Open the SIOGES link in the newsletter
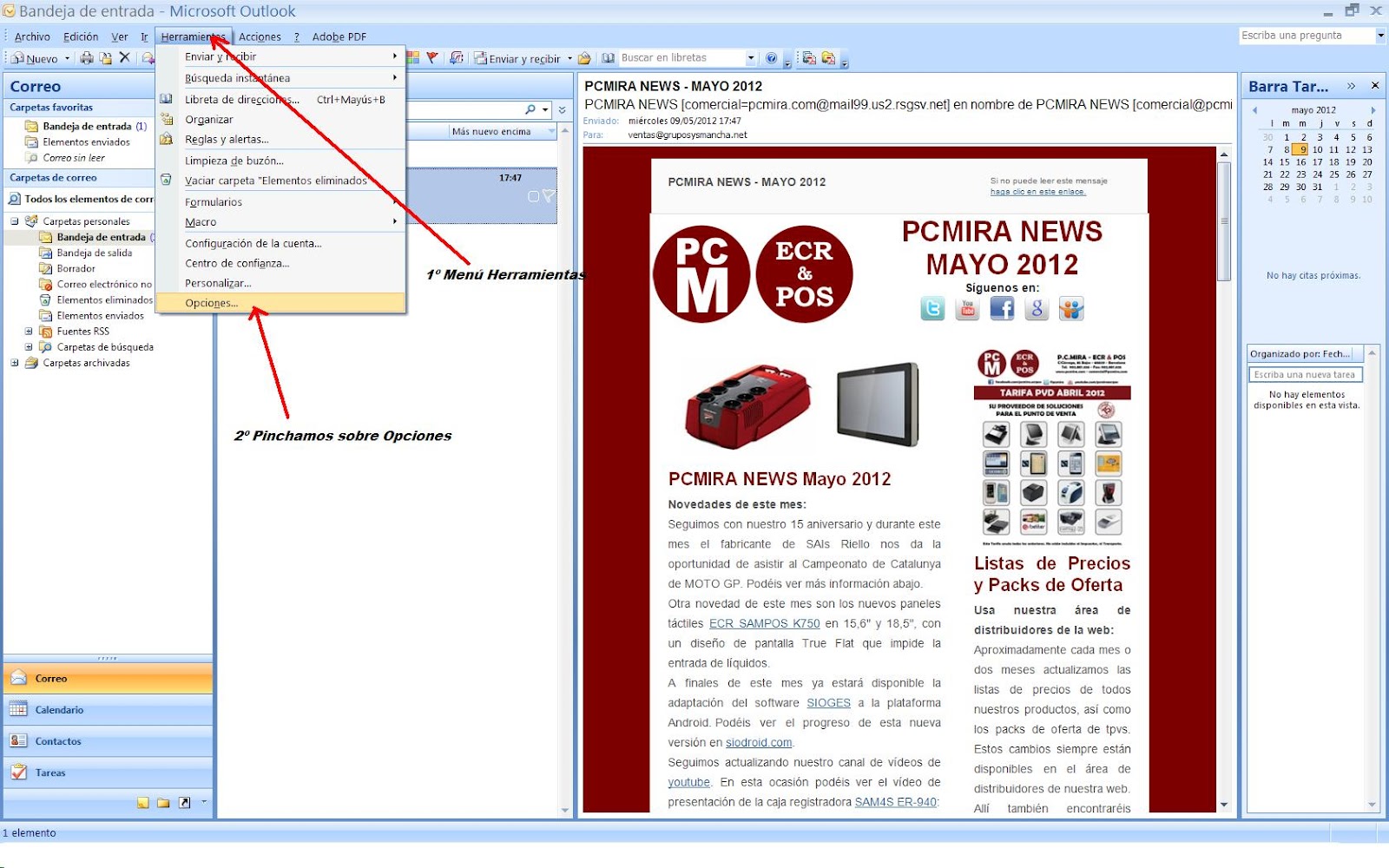 click(x=828, y=703)
